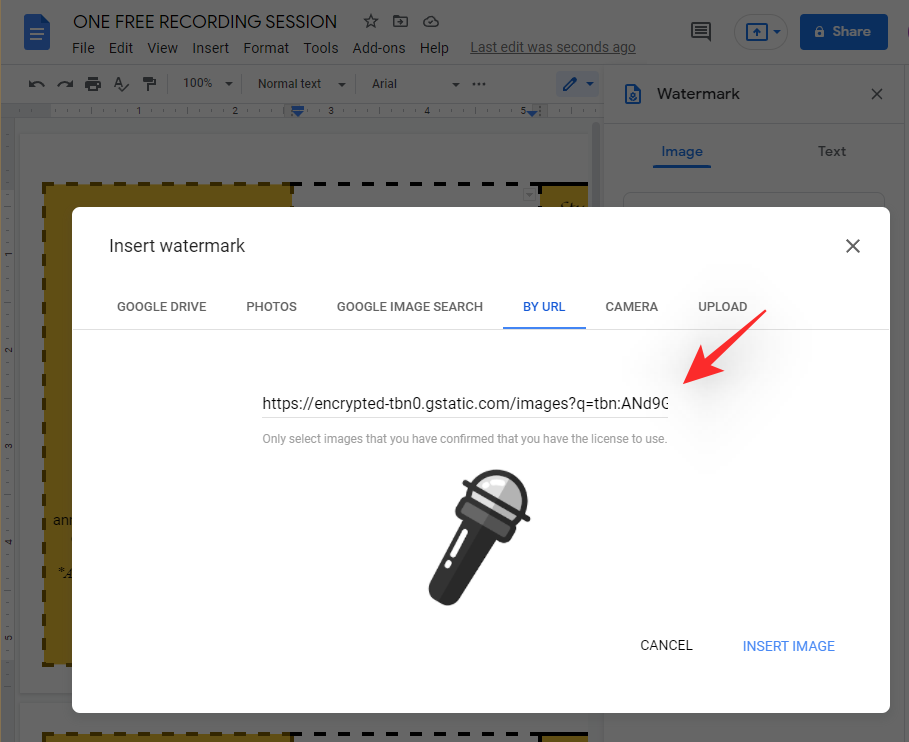
Task: Star the document with the star icon
Action: coord(371,21)
